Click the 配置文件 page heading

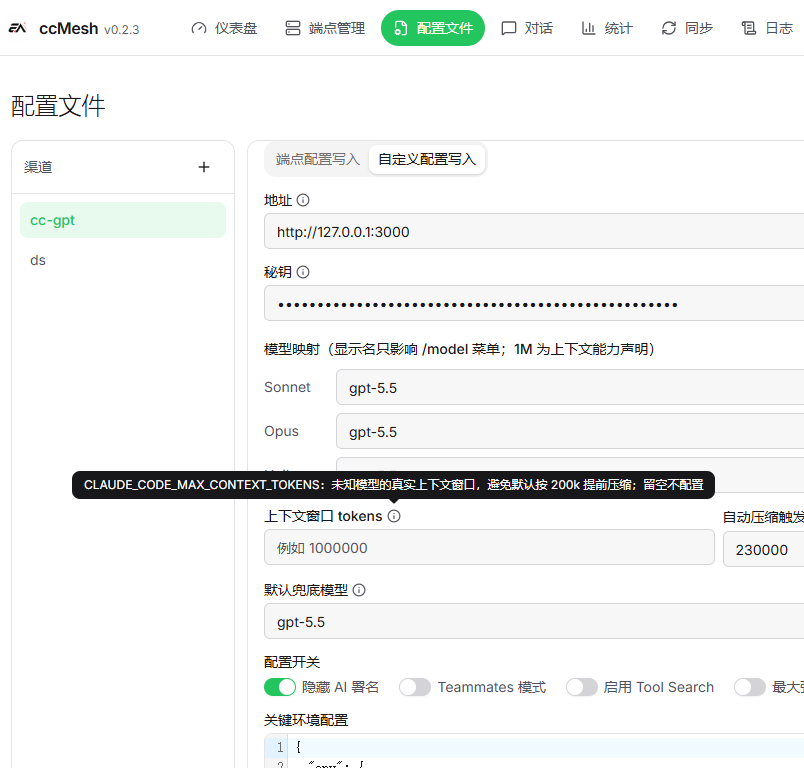(x=58, y=106)
